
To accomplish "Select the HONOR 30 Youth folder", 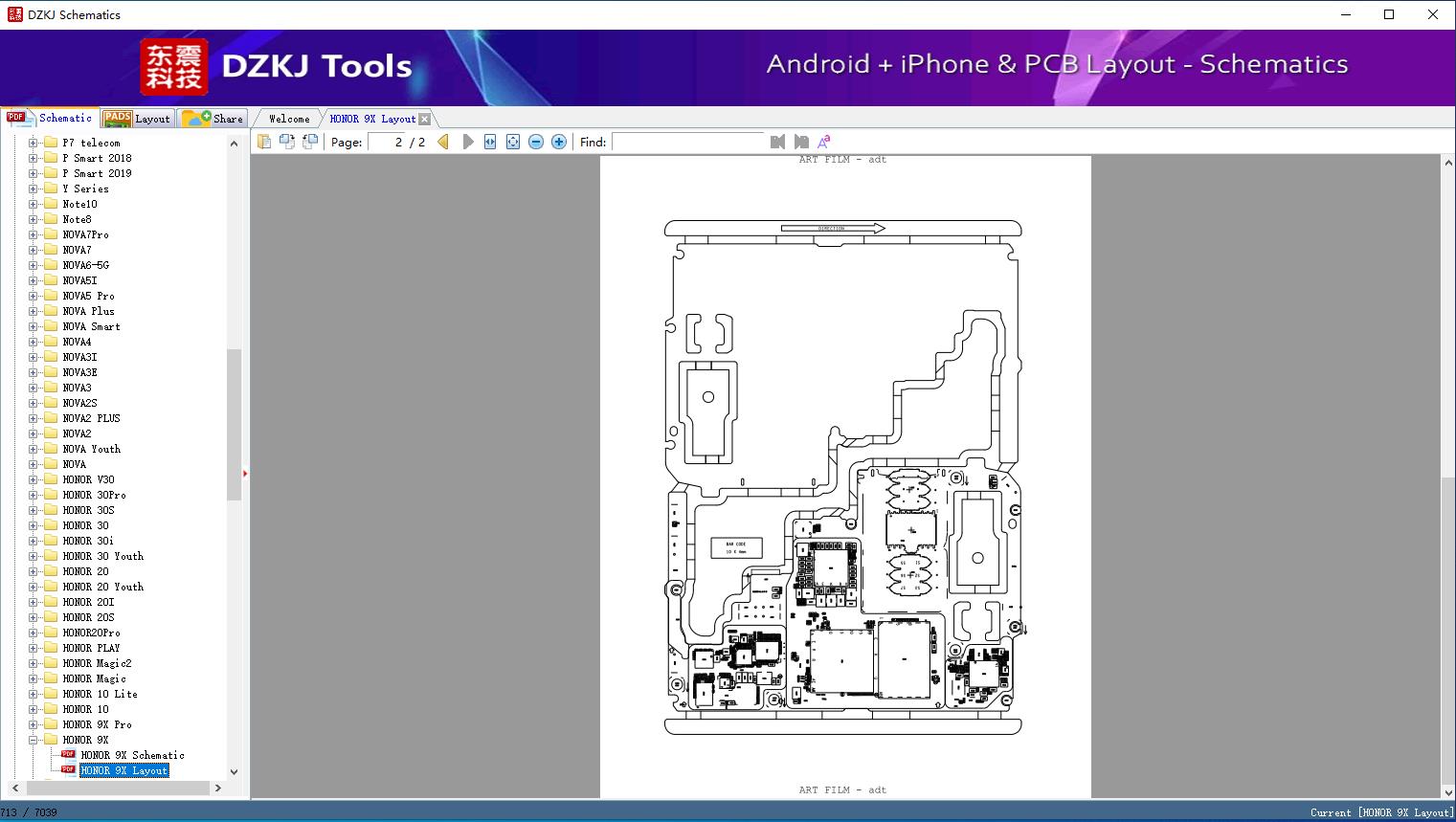I will 102,556.
